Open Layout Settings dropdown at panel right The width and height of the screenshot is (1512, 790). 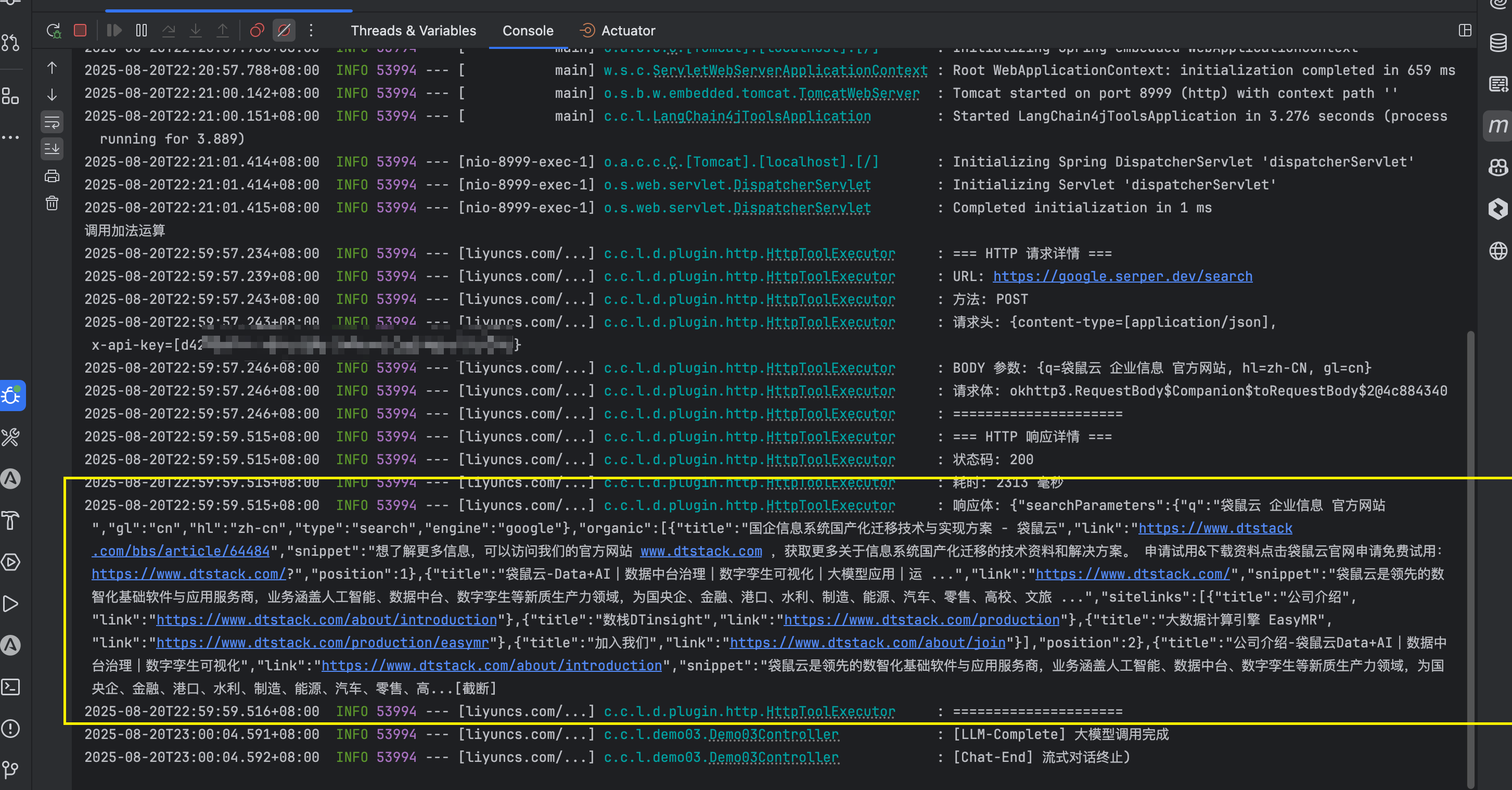click(x=1465, y=31)
